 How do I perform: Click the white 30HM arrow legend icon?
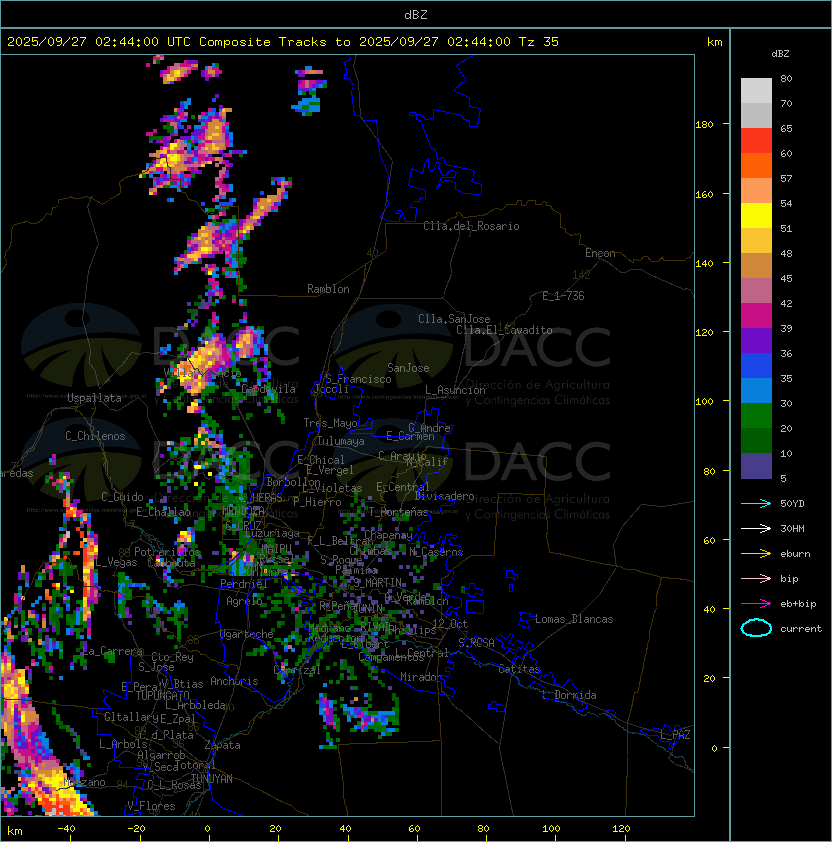pos(756,528)
